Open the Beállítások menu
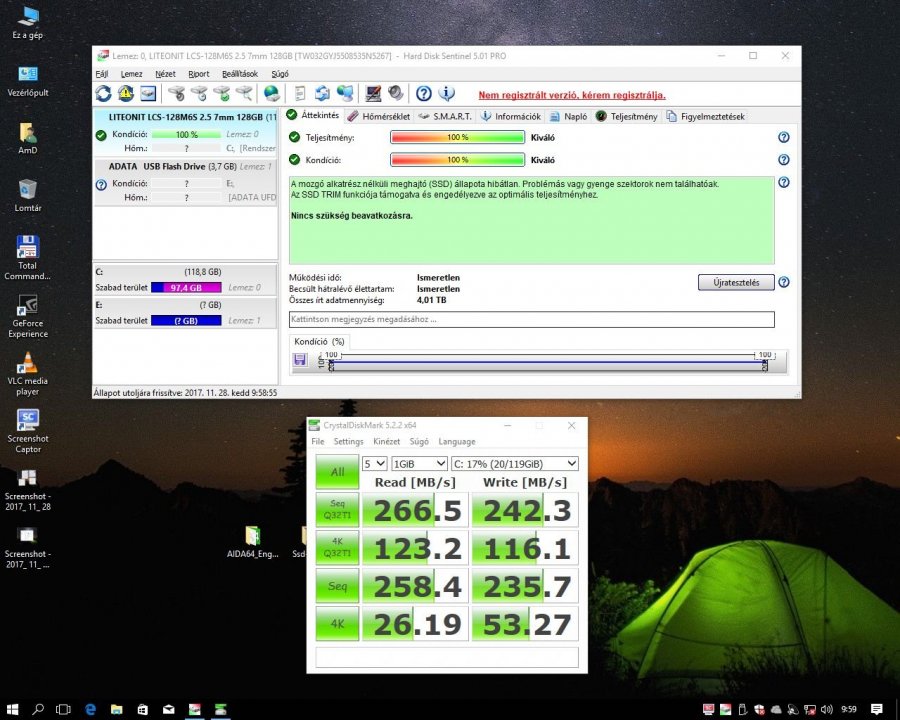Screen dimensions: 900x720 240,73
